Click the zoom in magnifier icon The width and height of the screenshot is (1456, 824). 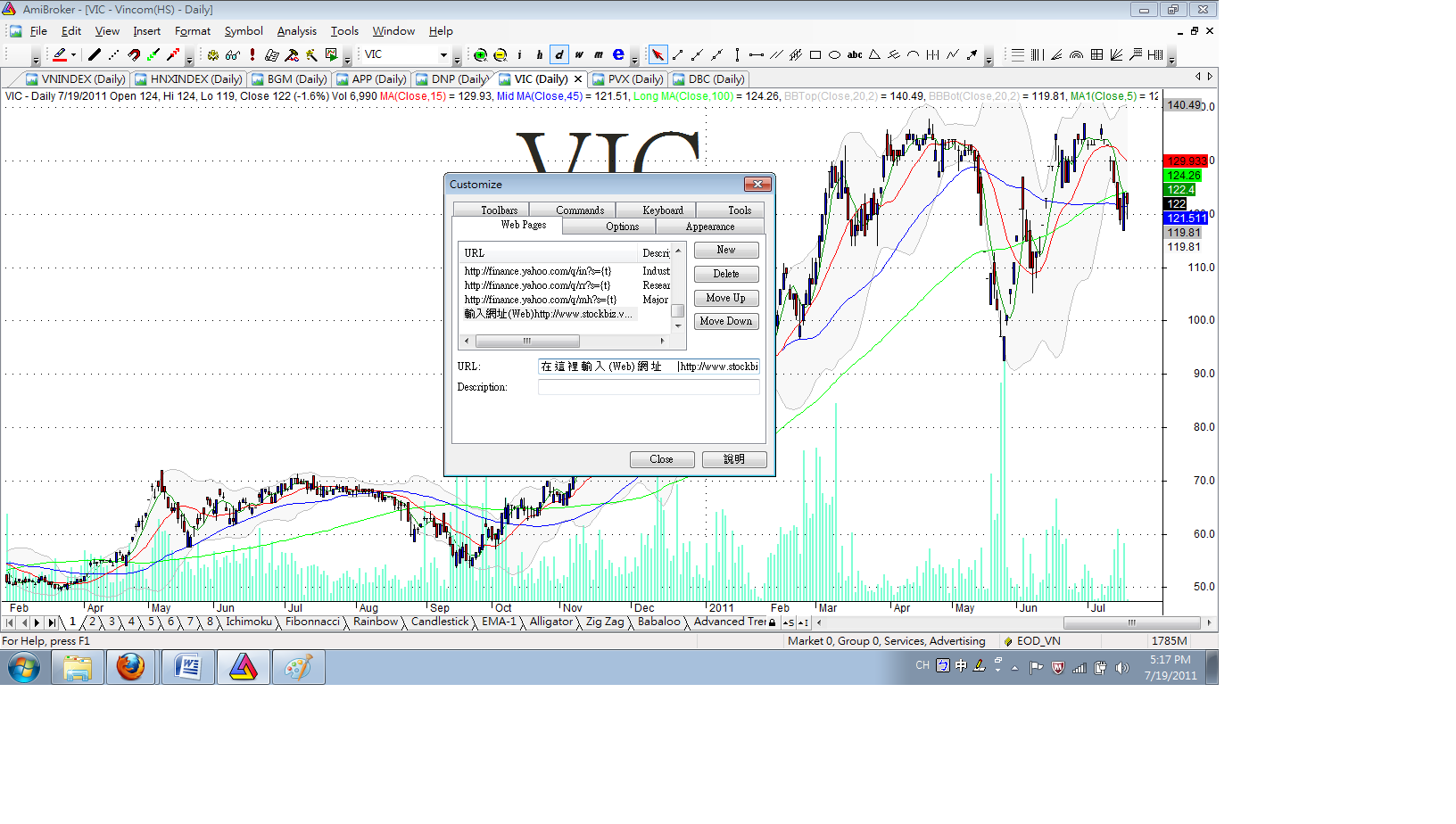click(x=481, y=55)
